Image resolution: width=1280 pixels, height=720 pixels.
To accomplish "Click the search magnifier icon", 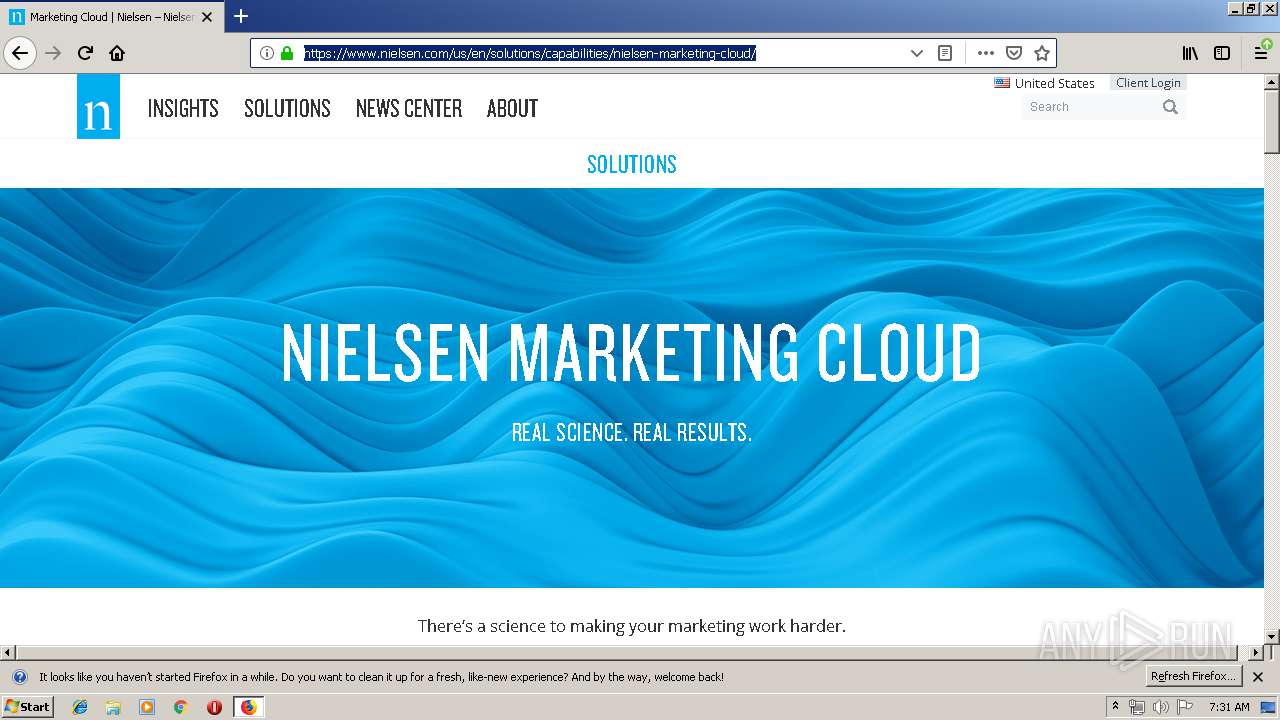I will coord(1170,107).
